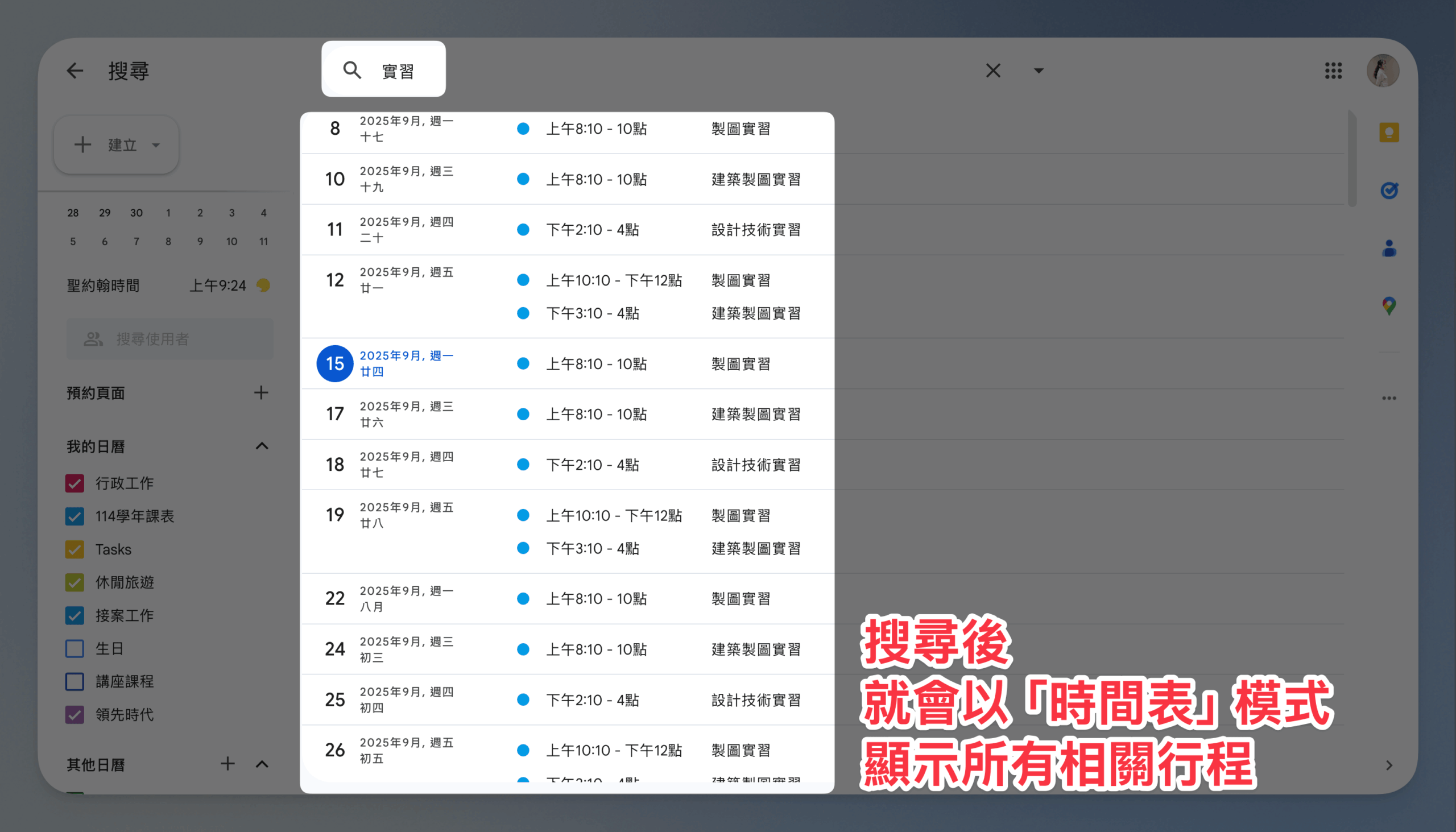Collapse the 我的日曆 section
Screen dimensions: 1456x832
[262, 446]
